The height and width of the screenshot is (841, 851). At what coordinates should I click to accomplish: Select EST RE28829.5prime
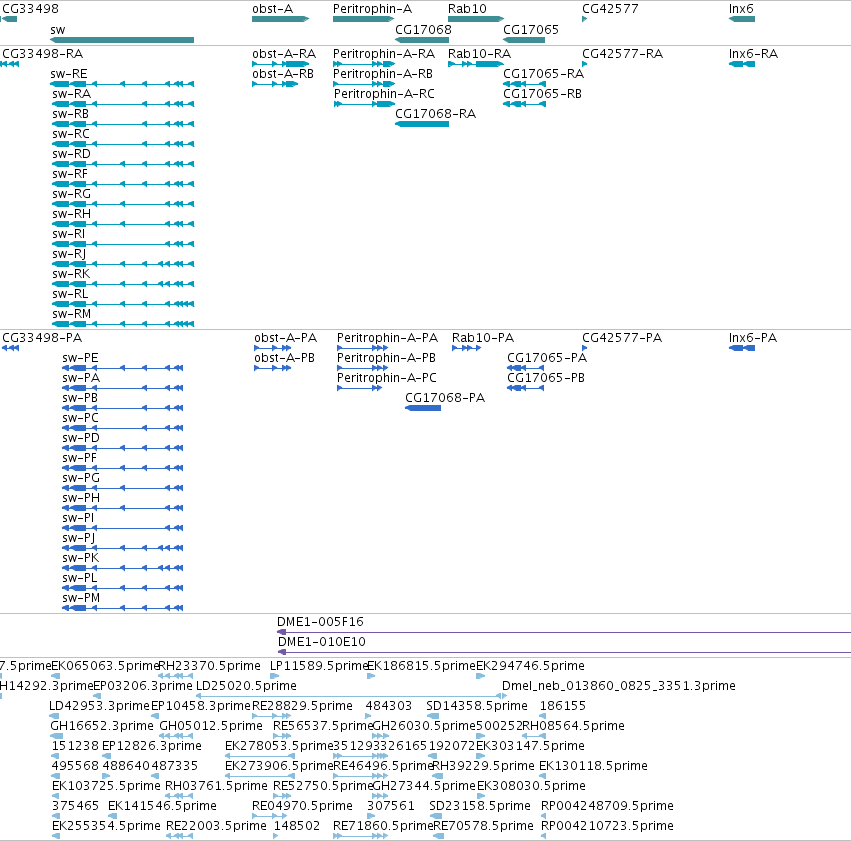[302, 705]
